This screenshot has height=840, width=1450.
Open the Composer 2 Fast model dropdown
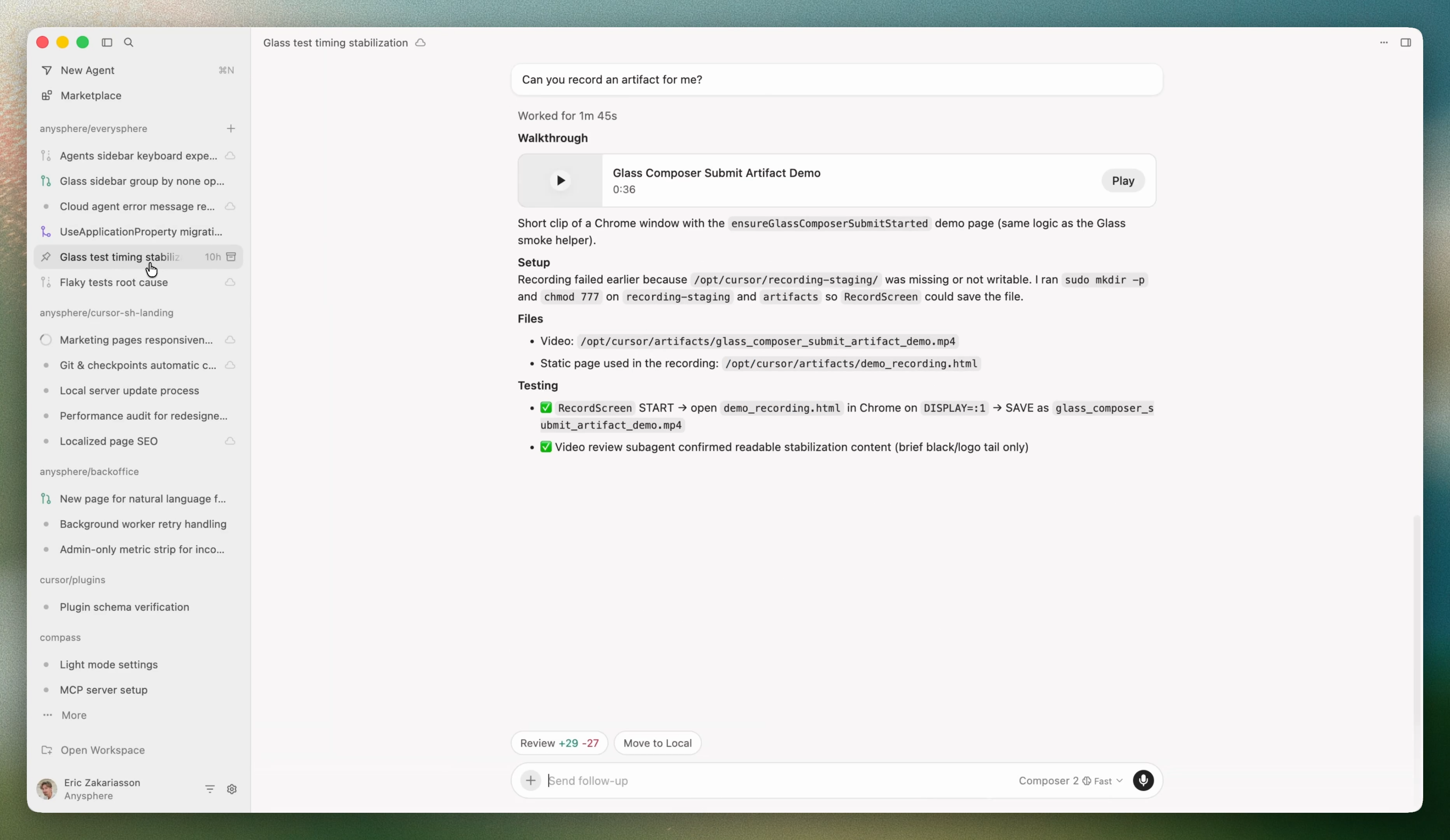1070,781
